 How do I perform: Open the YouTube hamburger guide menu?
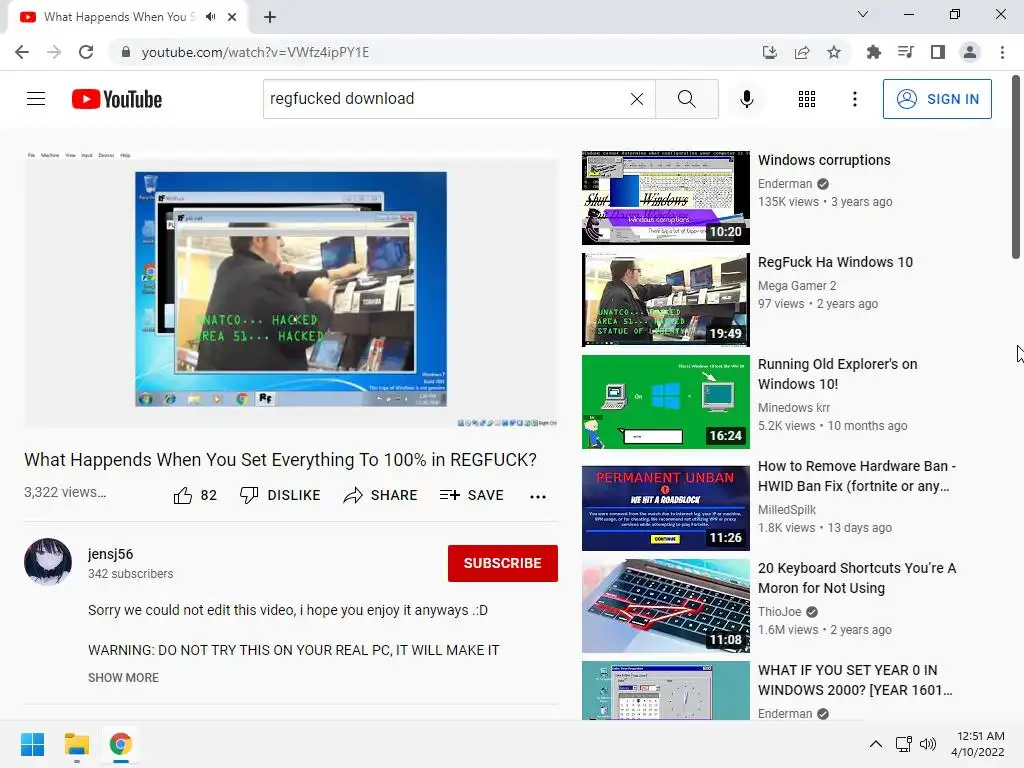pos(36,99)
